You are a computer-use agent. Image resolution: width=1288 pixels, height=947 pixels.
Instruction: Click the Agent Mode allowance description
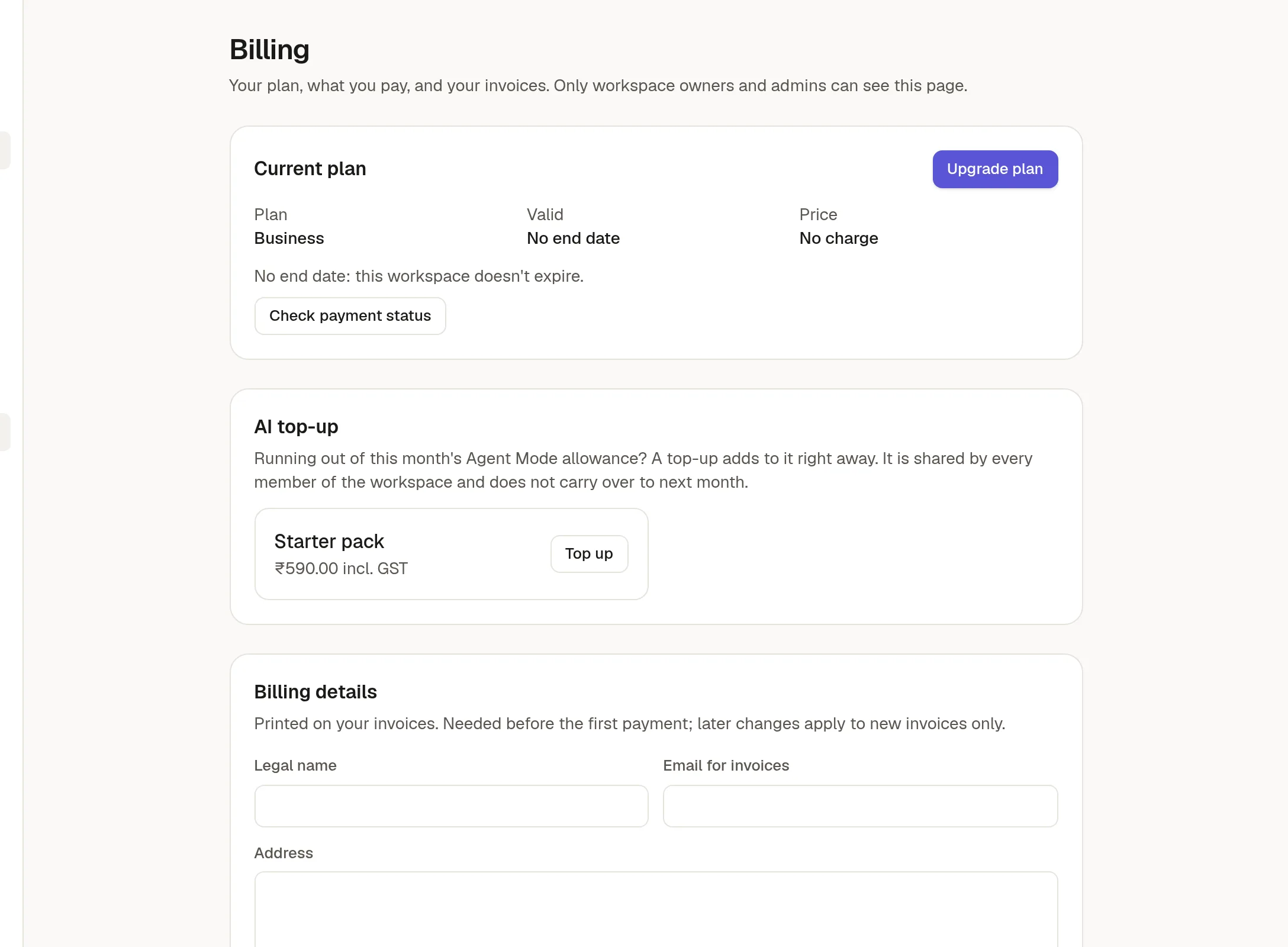pyautogui.click(x=643, y=470)
